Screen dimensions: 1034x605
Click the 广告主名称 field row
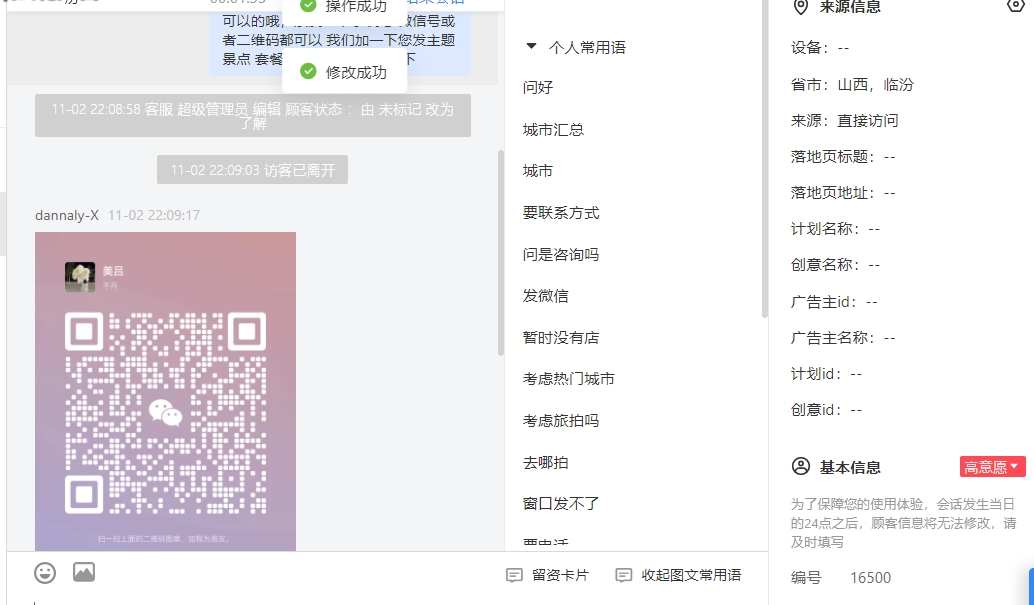(x=843, y=338)
